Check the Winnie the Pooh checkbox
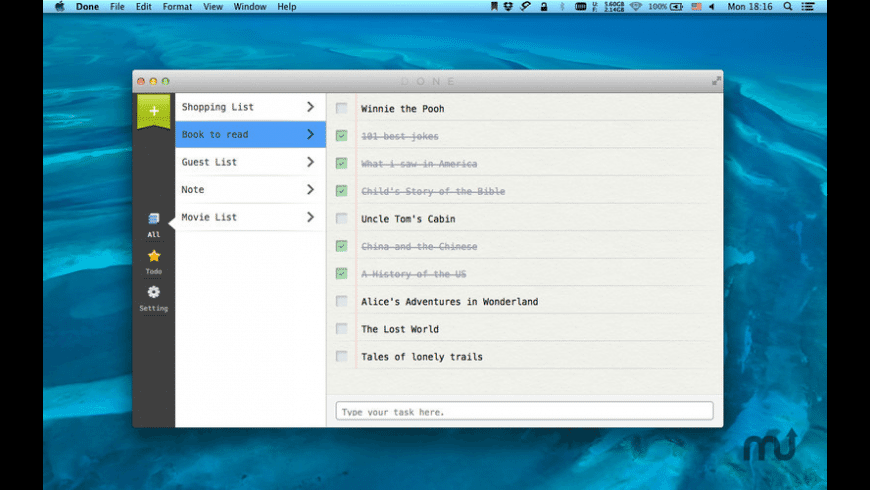The width and height of the screenshot is (870, 490). (342, 108)
